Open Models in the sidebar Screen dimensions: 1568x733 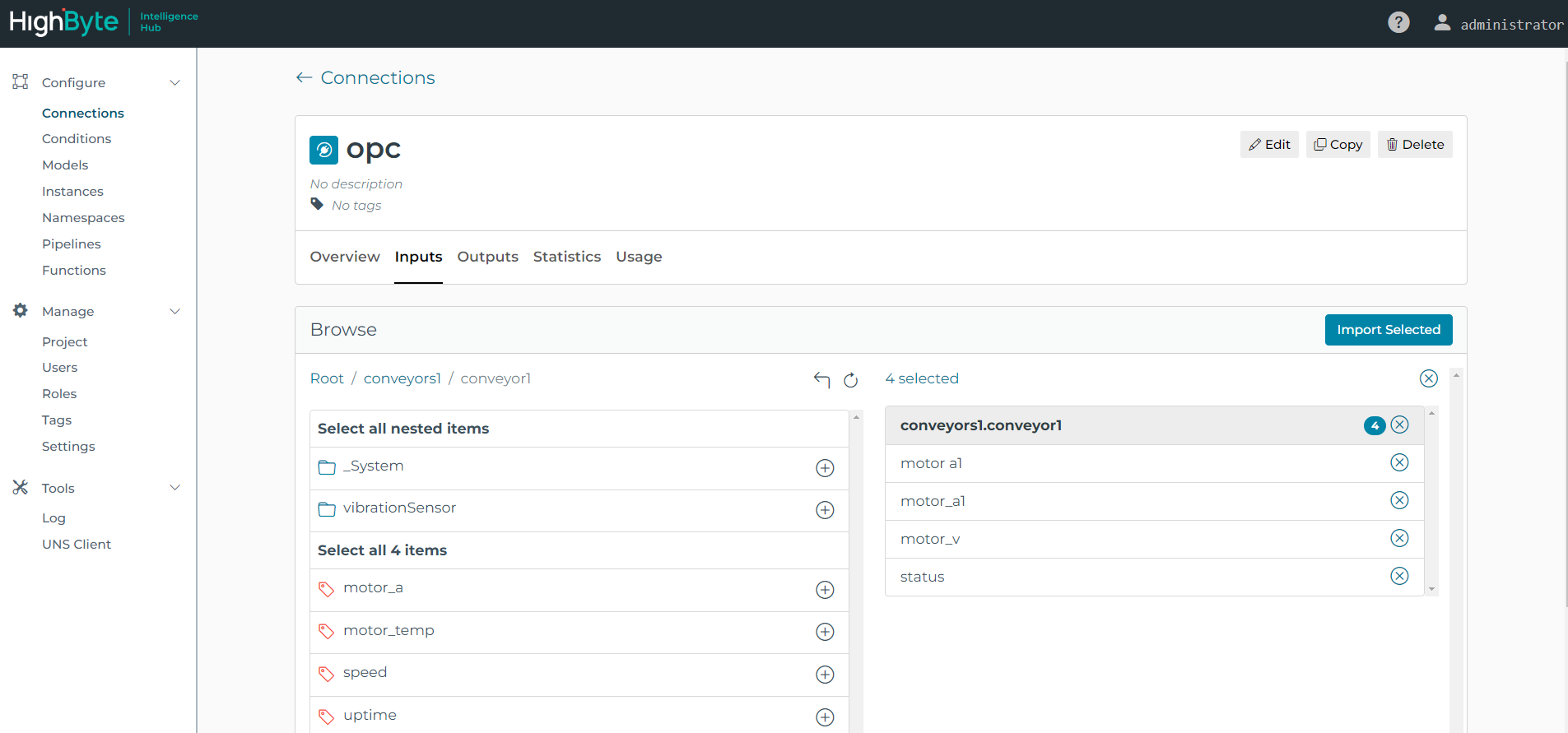click(x=65, y=165)
